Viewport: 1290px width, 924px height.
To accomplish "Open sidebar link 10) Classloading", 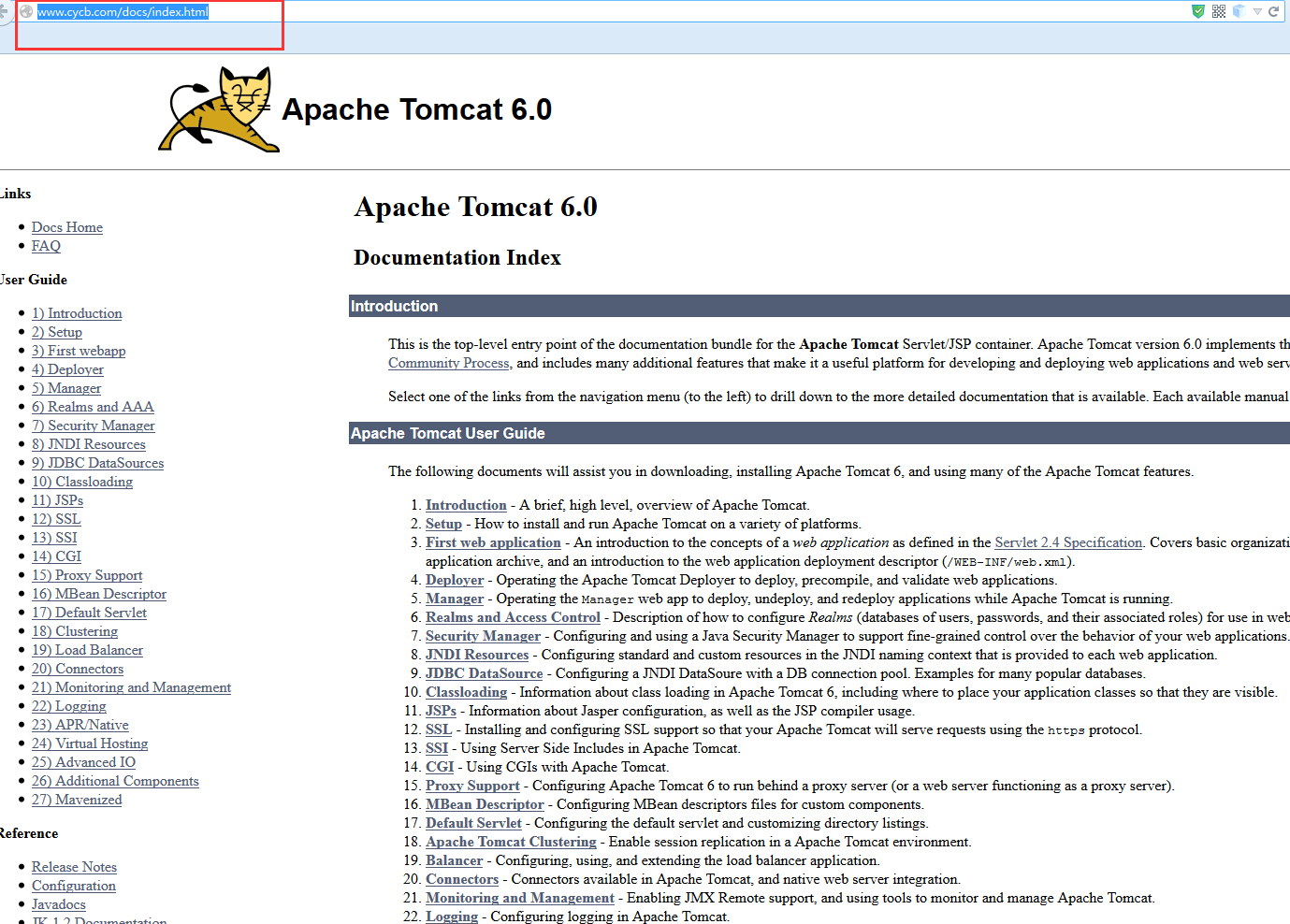I will click(82, 482).
